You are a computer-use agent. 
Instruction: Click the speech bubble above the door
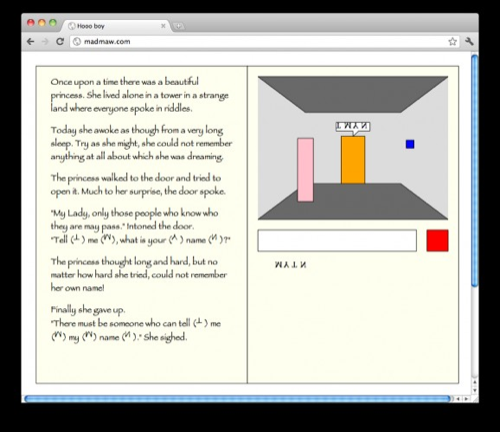click(353, 127)
